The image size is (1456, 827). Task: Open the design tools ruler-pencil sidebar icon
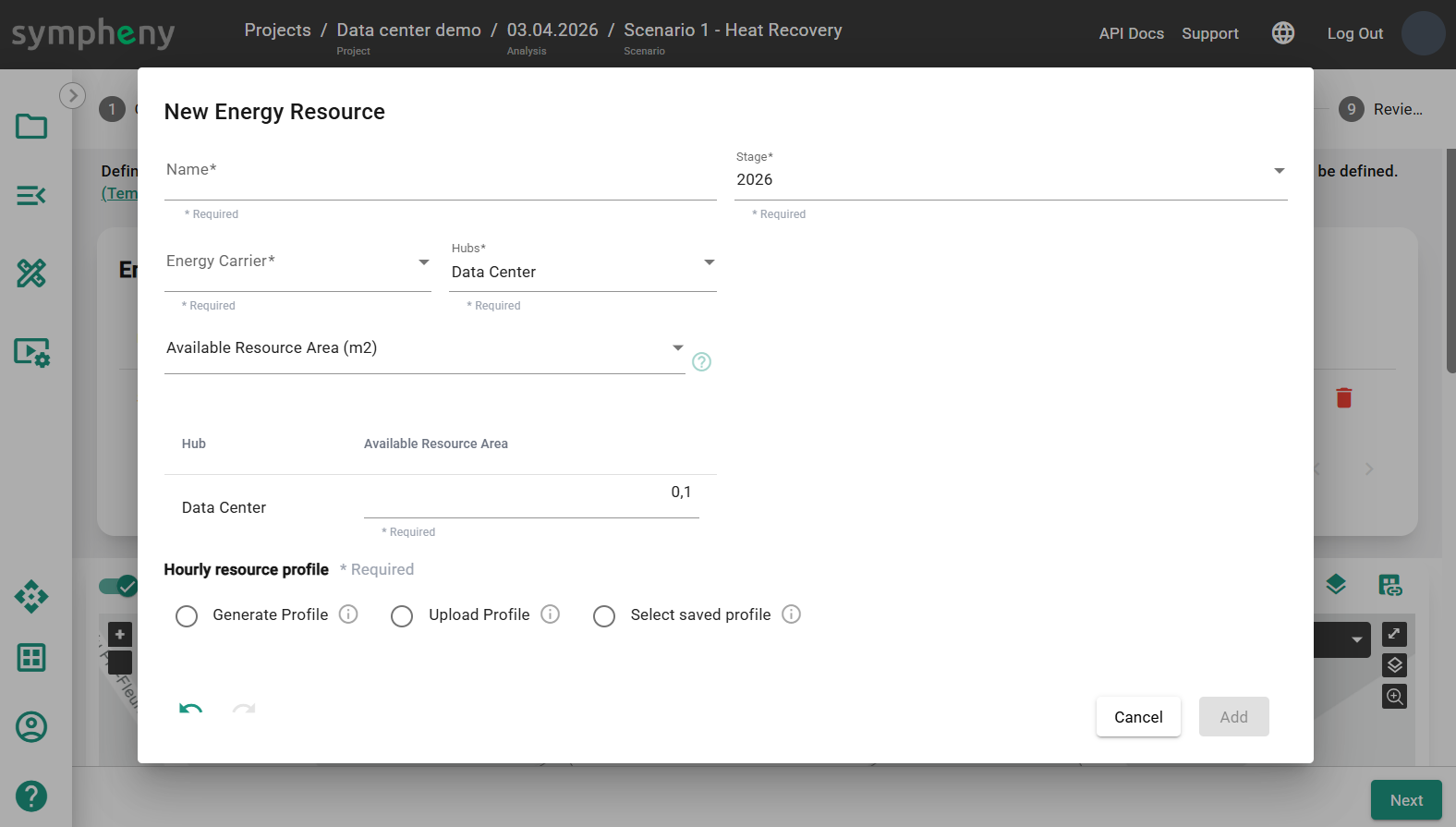coord(31,273)
